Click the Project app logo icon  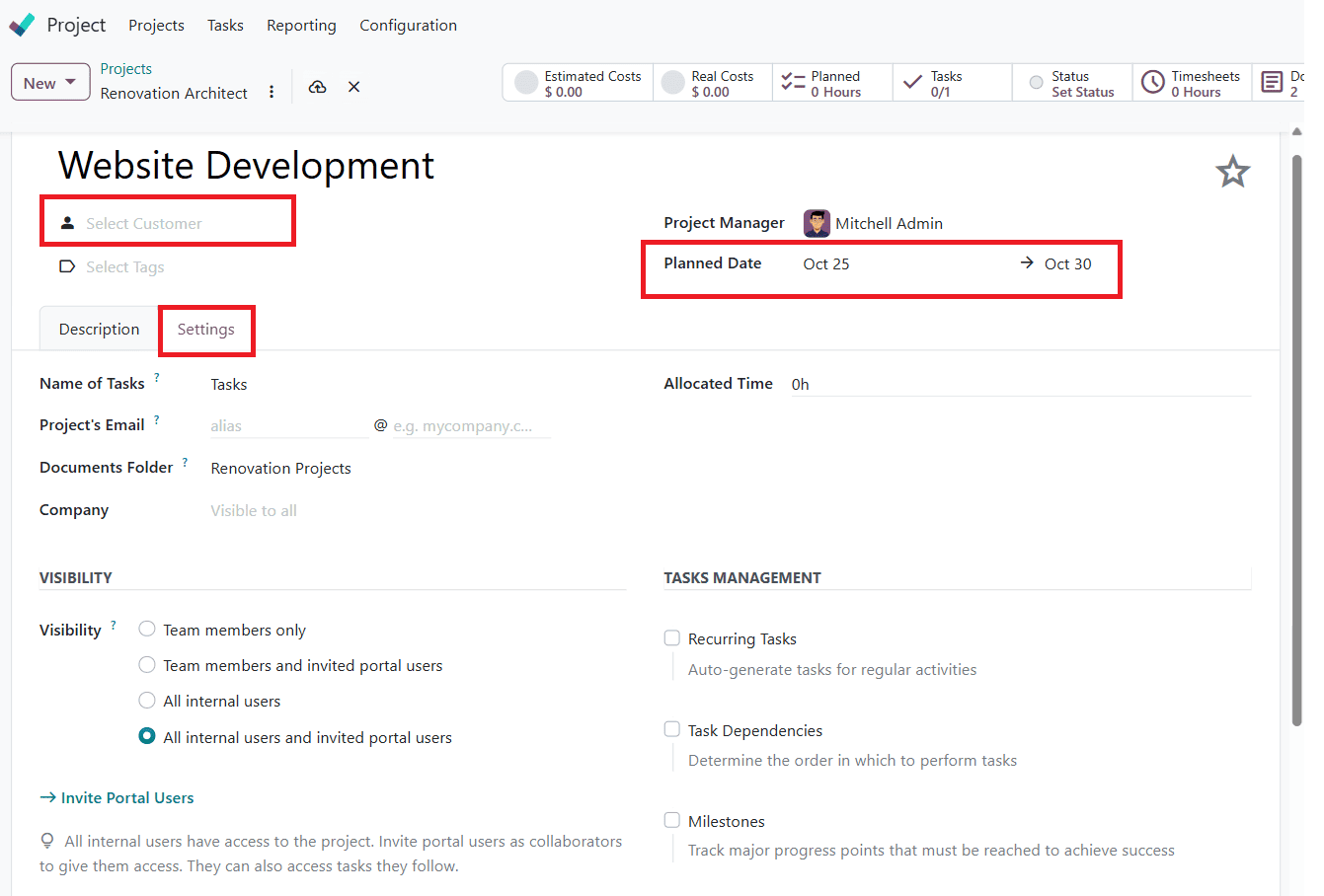(x=22, y=25)
